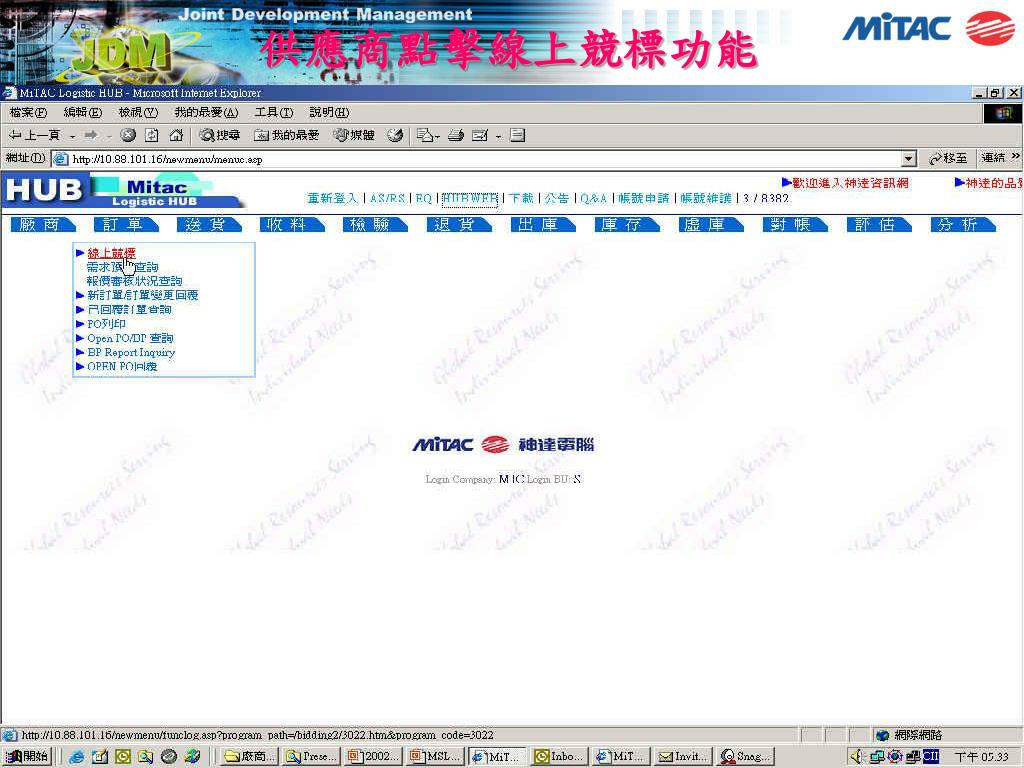Image resolution: width=1024 pixels, height=768 pixels.
Task: Click the AS/RS top link
Action: click(x=387, y=198)
